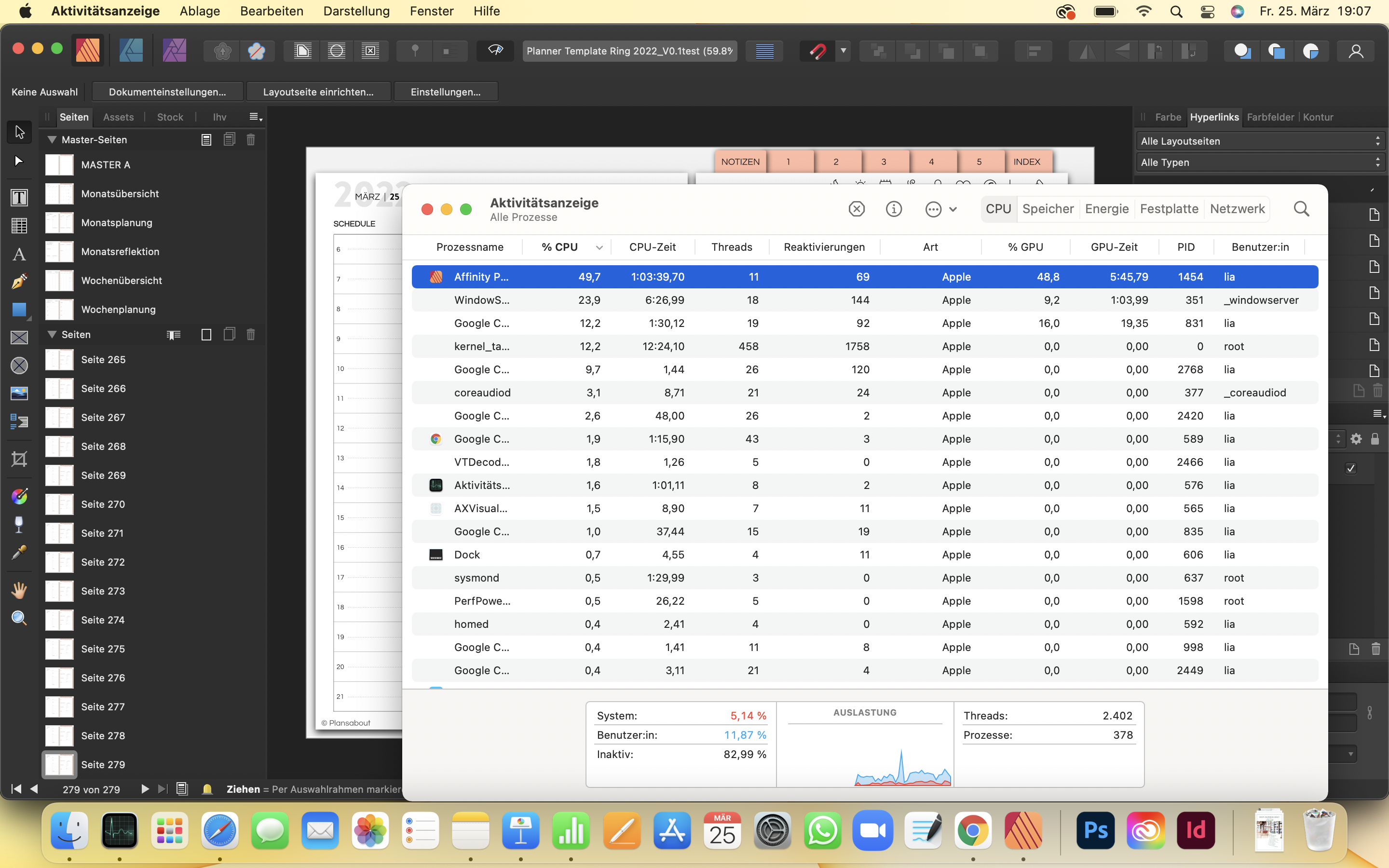The image size is (1389, 868).
Task: Open the Alle Typen dropdown
Action: pos(1260,163)
